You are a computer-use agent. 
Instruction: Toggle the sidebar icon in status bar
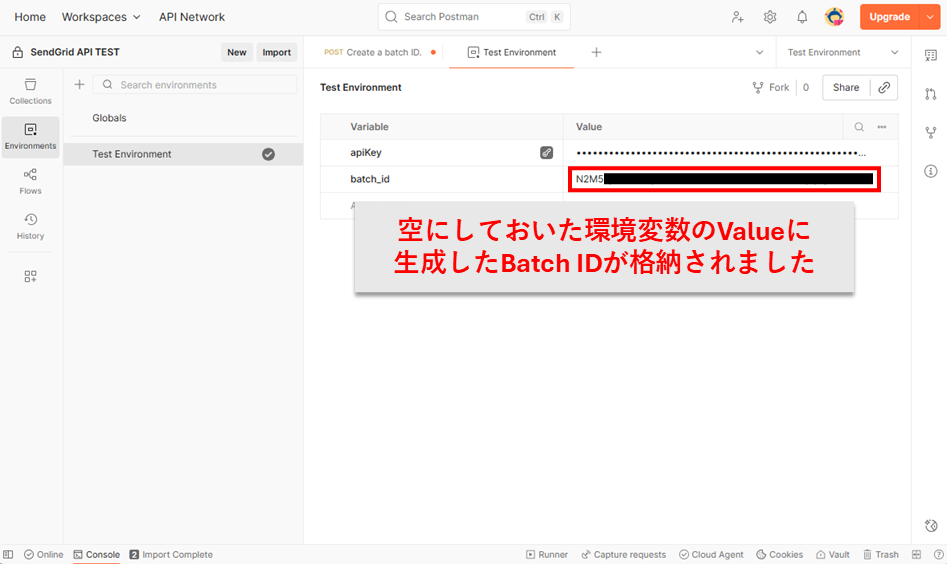pos(8,554)
